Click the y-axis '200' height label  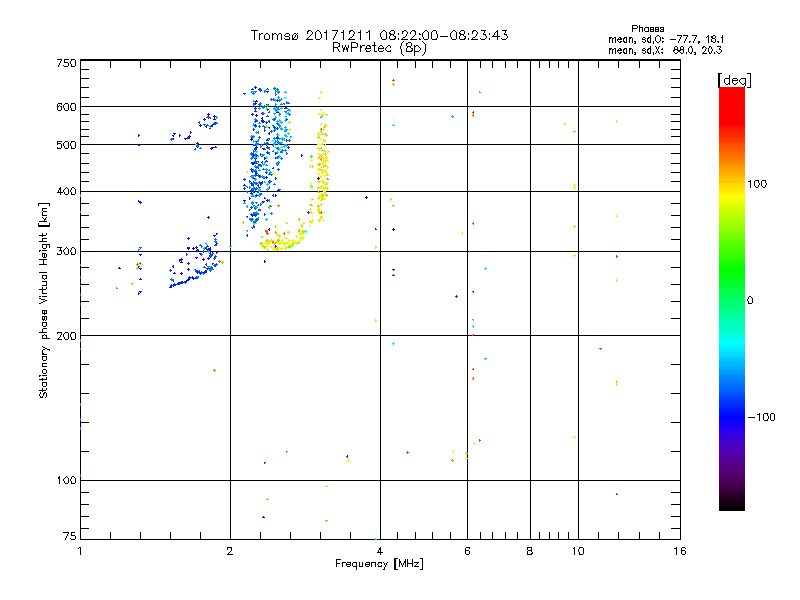click(66, 336)
